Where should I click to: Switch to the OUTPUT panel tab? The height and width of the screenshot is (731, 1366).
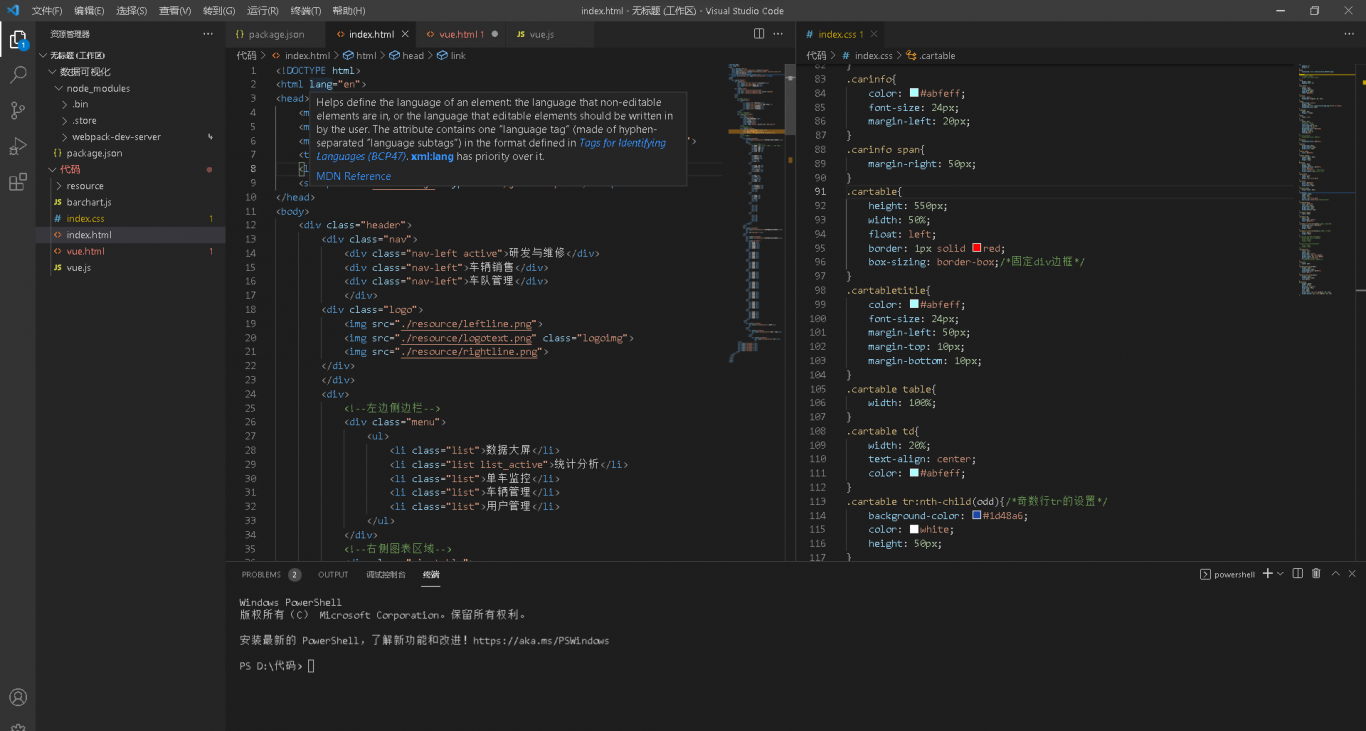point(333,574)
